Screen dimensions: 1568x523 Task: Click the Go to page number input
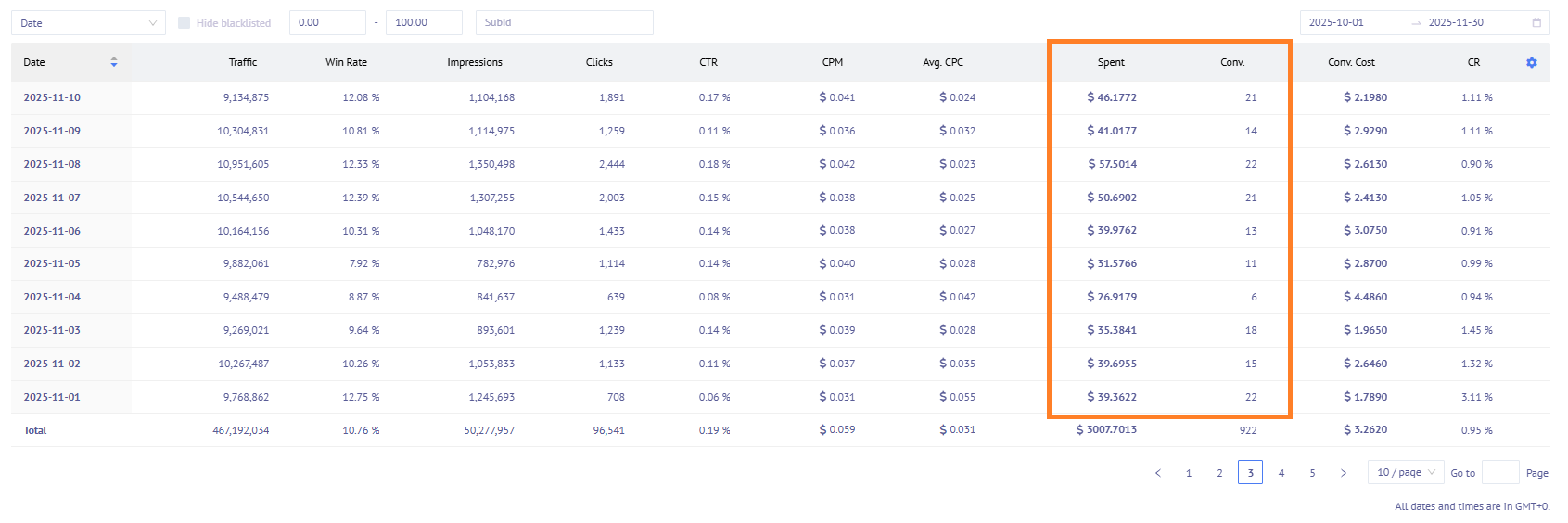click(x=1499, y=473)
